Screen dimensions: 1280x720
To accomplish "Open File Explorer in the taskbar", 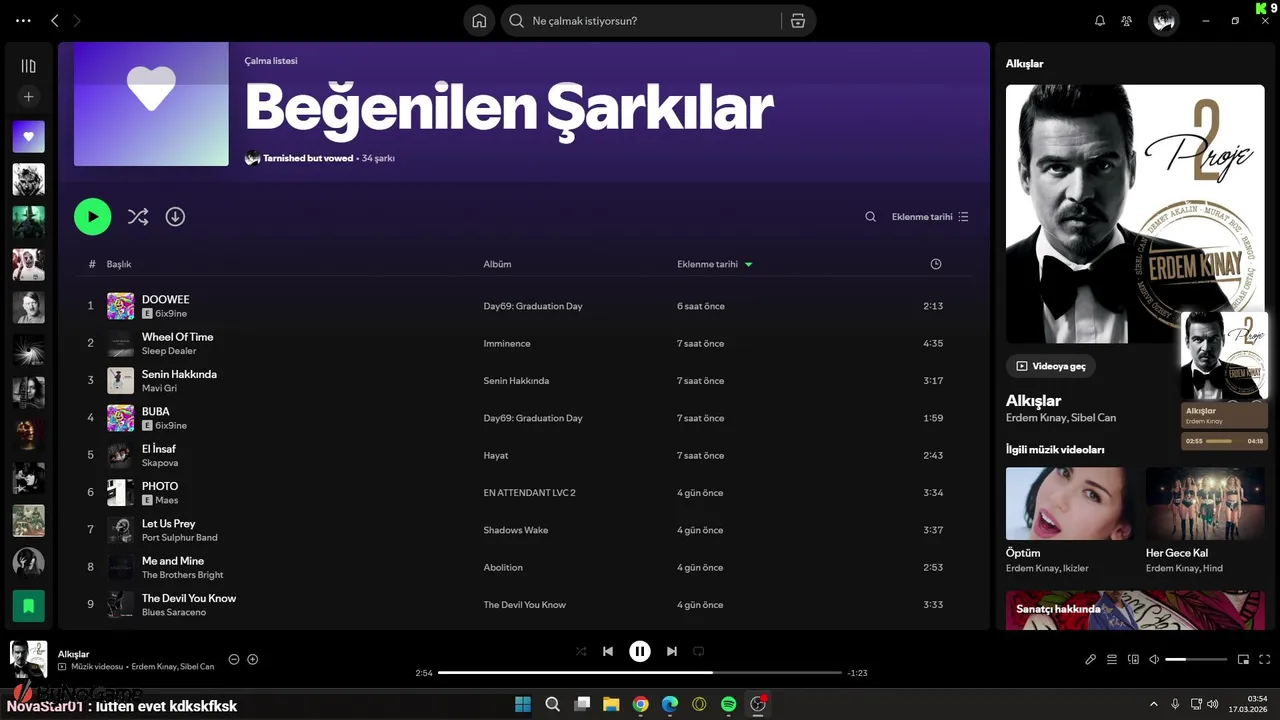I will [x=611, y=704].
